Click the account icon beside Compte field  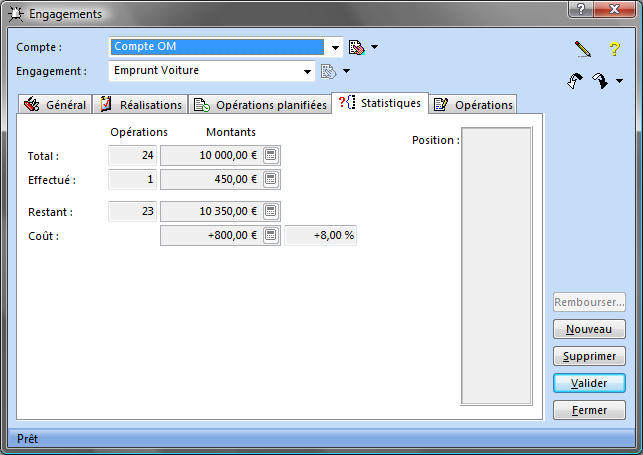[356, 47]
